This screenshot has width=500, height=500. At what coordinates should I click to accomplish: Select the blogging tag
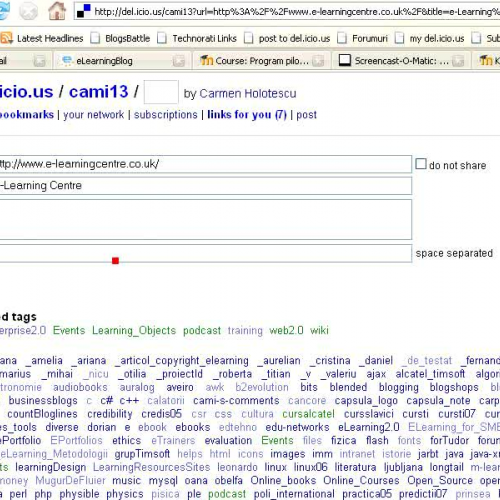point(398,387)
